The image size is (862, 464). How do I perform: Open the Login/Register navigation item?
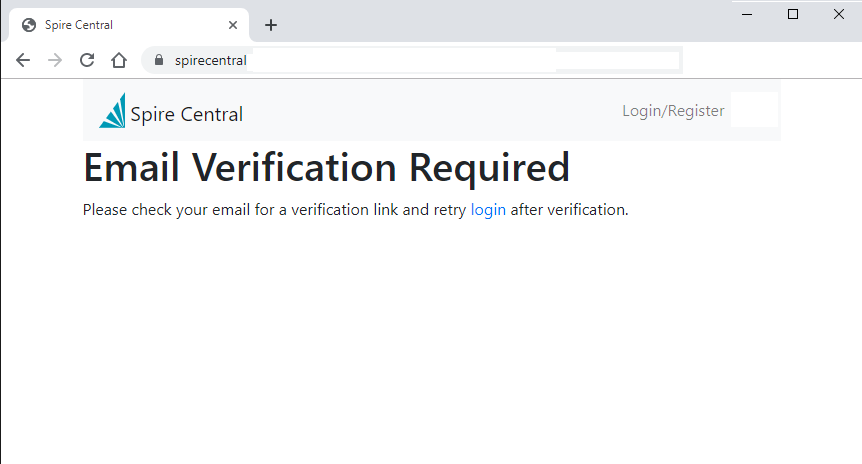[673, 111]
